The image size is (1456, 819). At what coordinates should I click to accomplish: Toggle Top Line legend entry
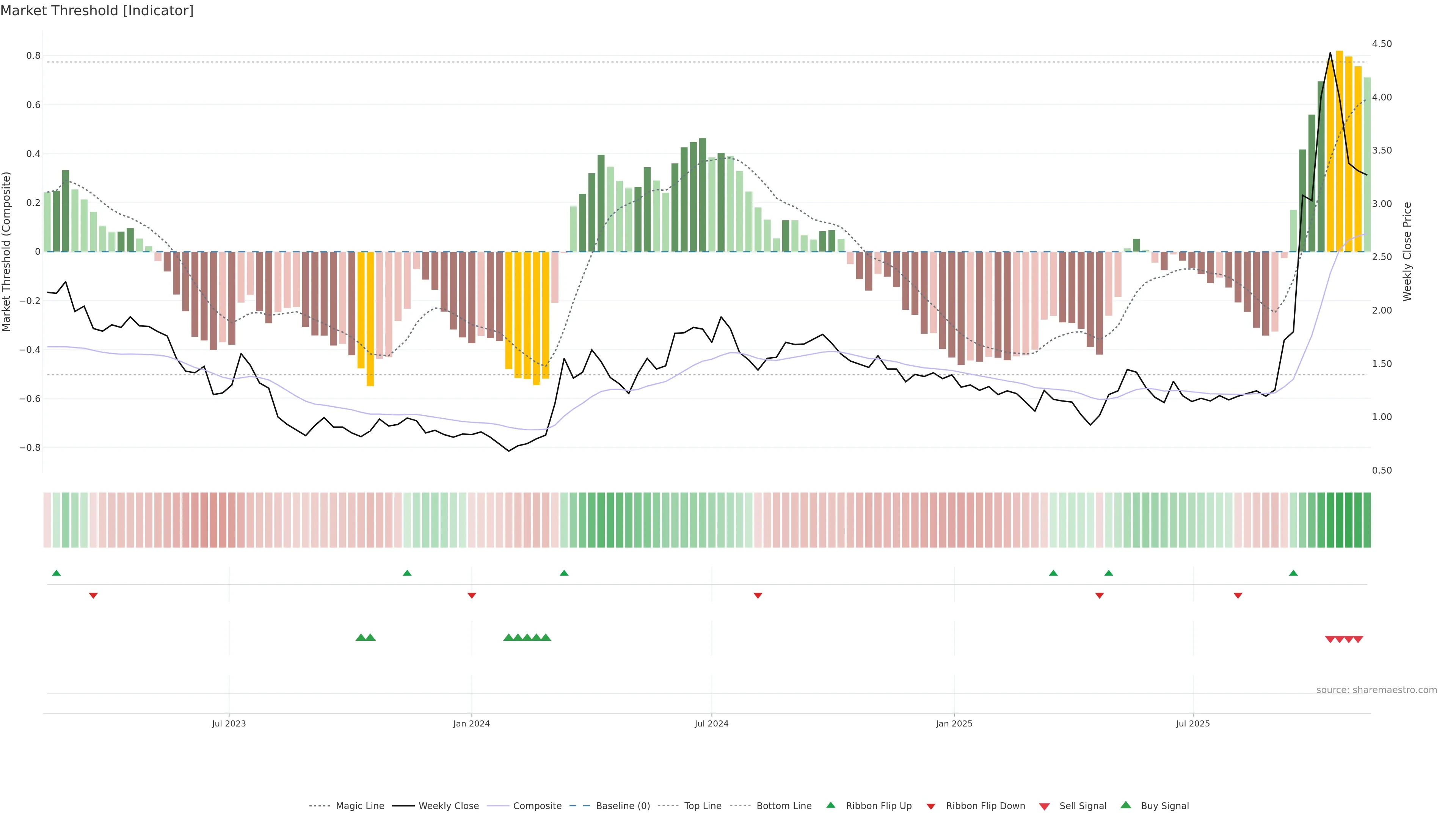pyautogui.click(x=703, y=805)
